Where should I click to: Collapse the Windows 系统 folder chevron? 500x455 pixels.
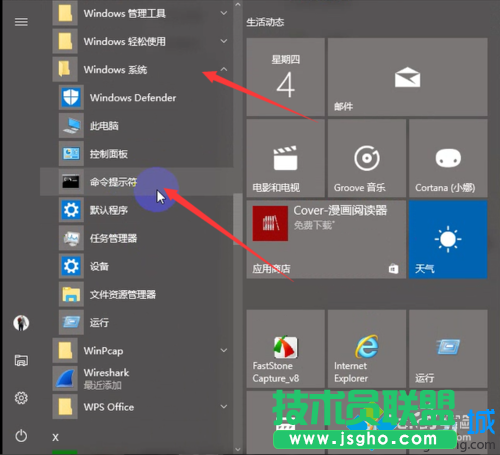coord(224,69)
